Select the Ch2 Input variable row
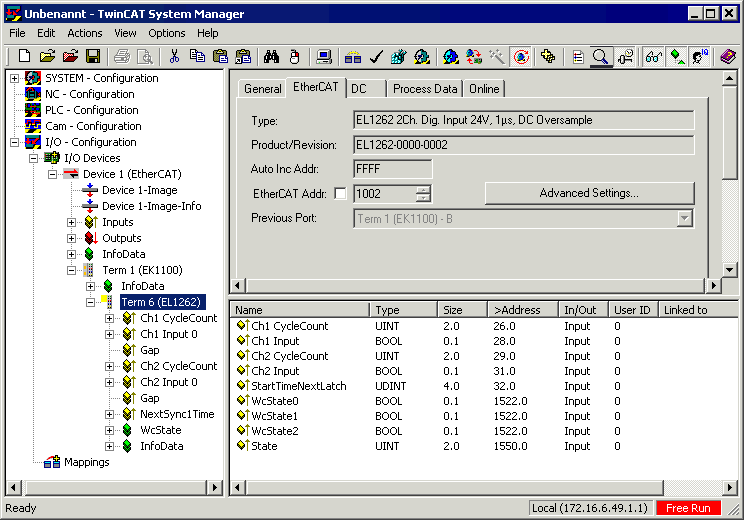The width and height of the screenshot is (744, 520). coord(484,371)
